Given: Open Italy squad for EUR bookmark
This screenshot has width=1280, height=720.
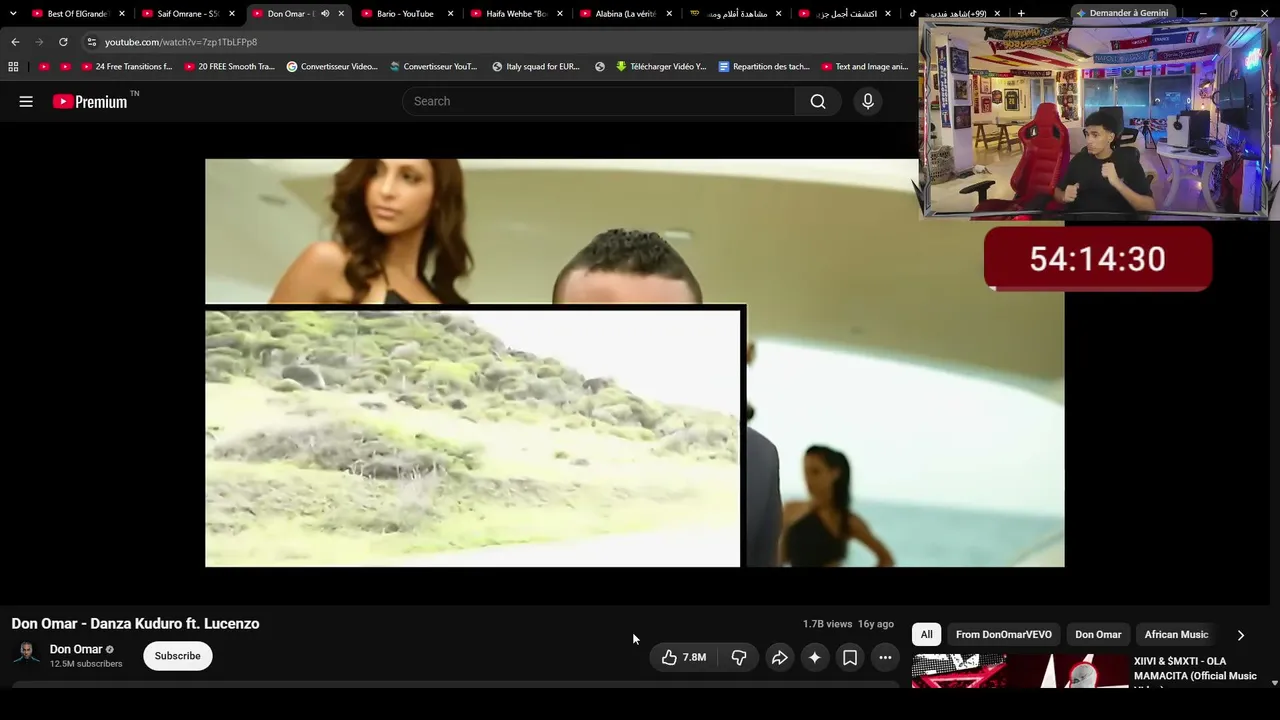Looking at the screenshot, I should [536, 67].
